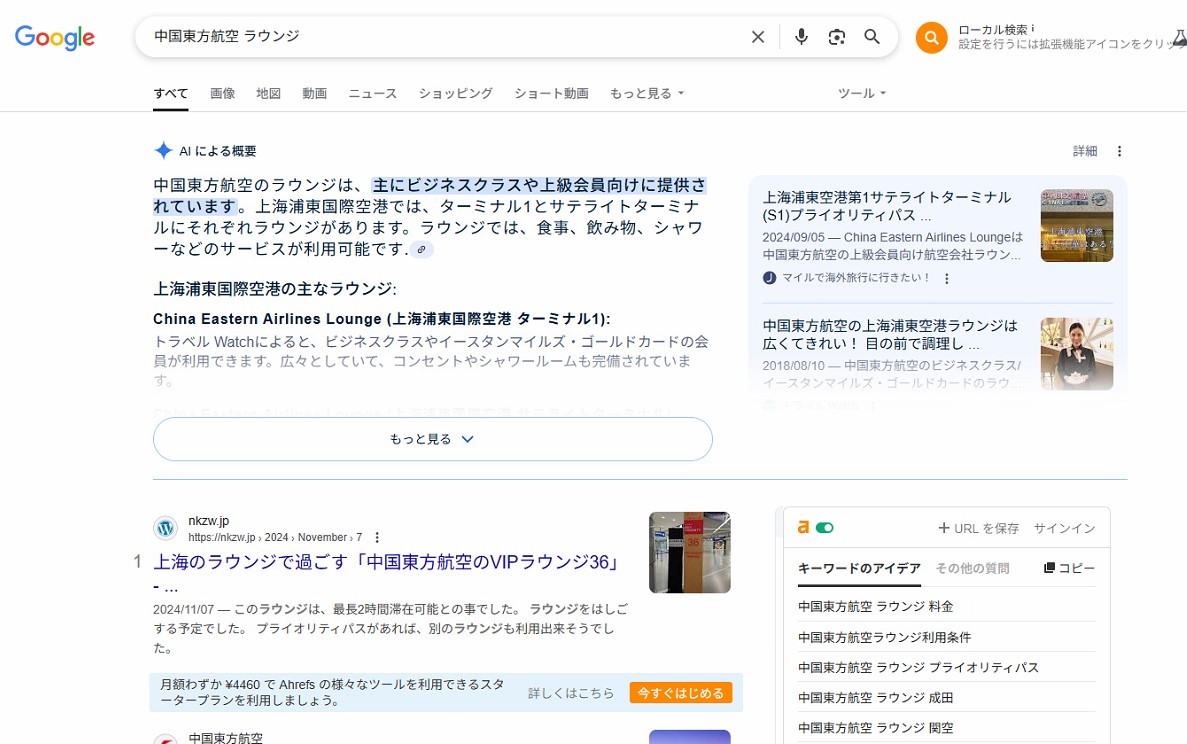The image size is (1187, 744).
Task: Open source card 上海浦東空港第1サテライトターミナル
Action: coord(887,206)
